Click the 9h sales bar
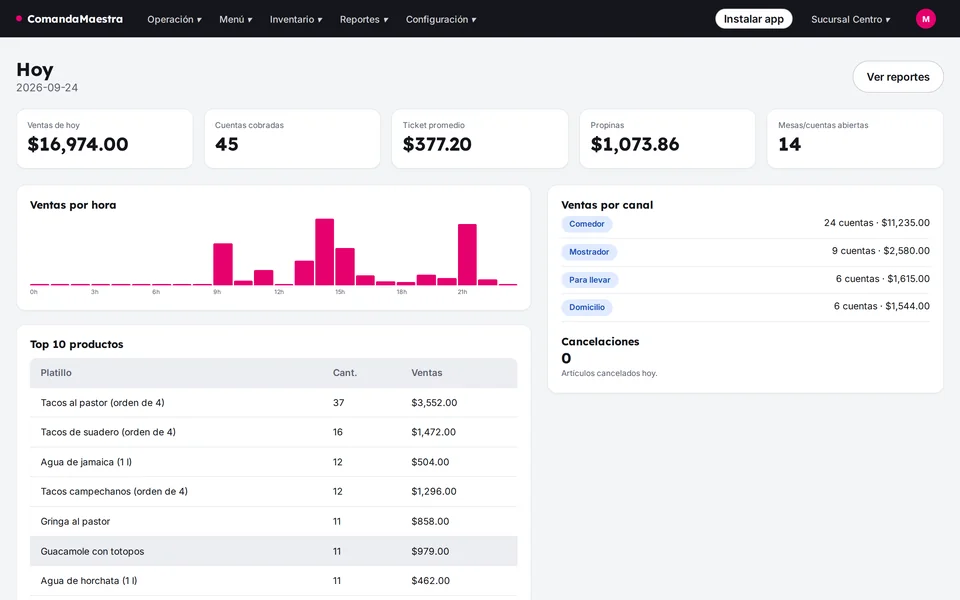 pos(223,264)
